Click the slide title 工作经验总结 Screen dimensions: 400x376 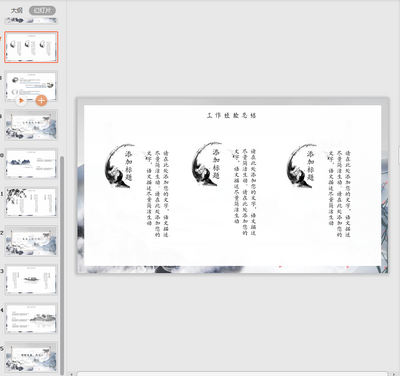(x=232, y=116)
